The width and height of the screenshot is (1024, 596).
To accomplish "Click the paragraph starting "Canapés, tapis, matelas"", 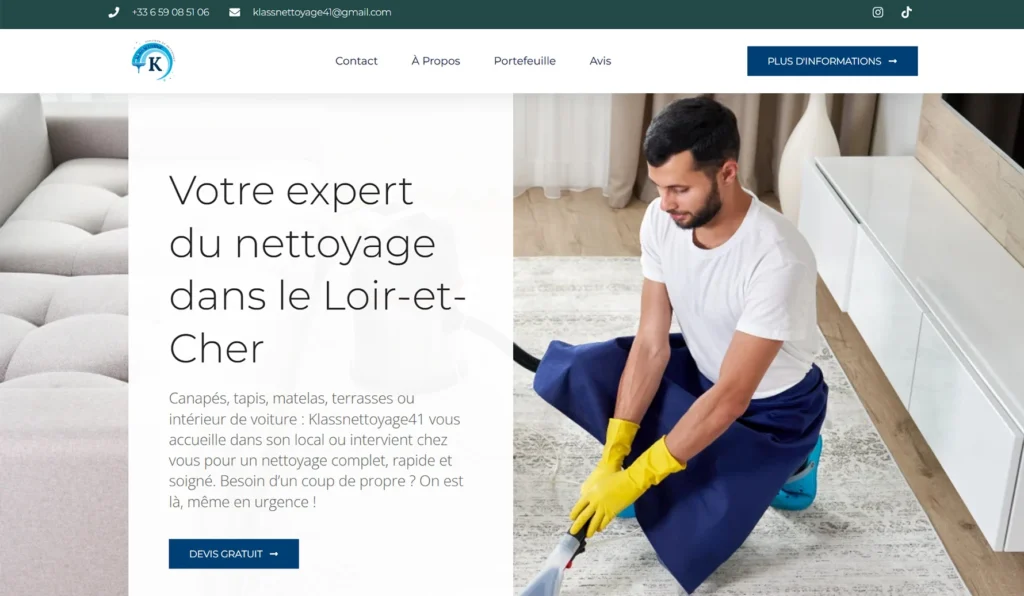I will point(316,450).
